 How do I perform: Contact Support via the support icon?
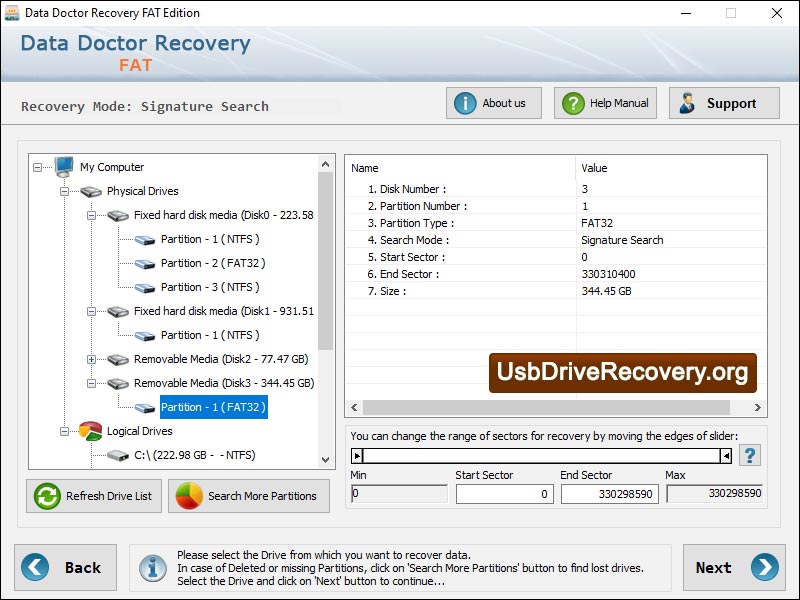(690, 102)
